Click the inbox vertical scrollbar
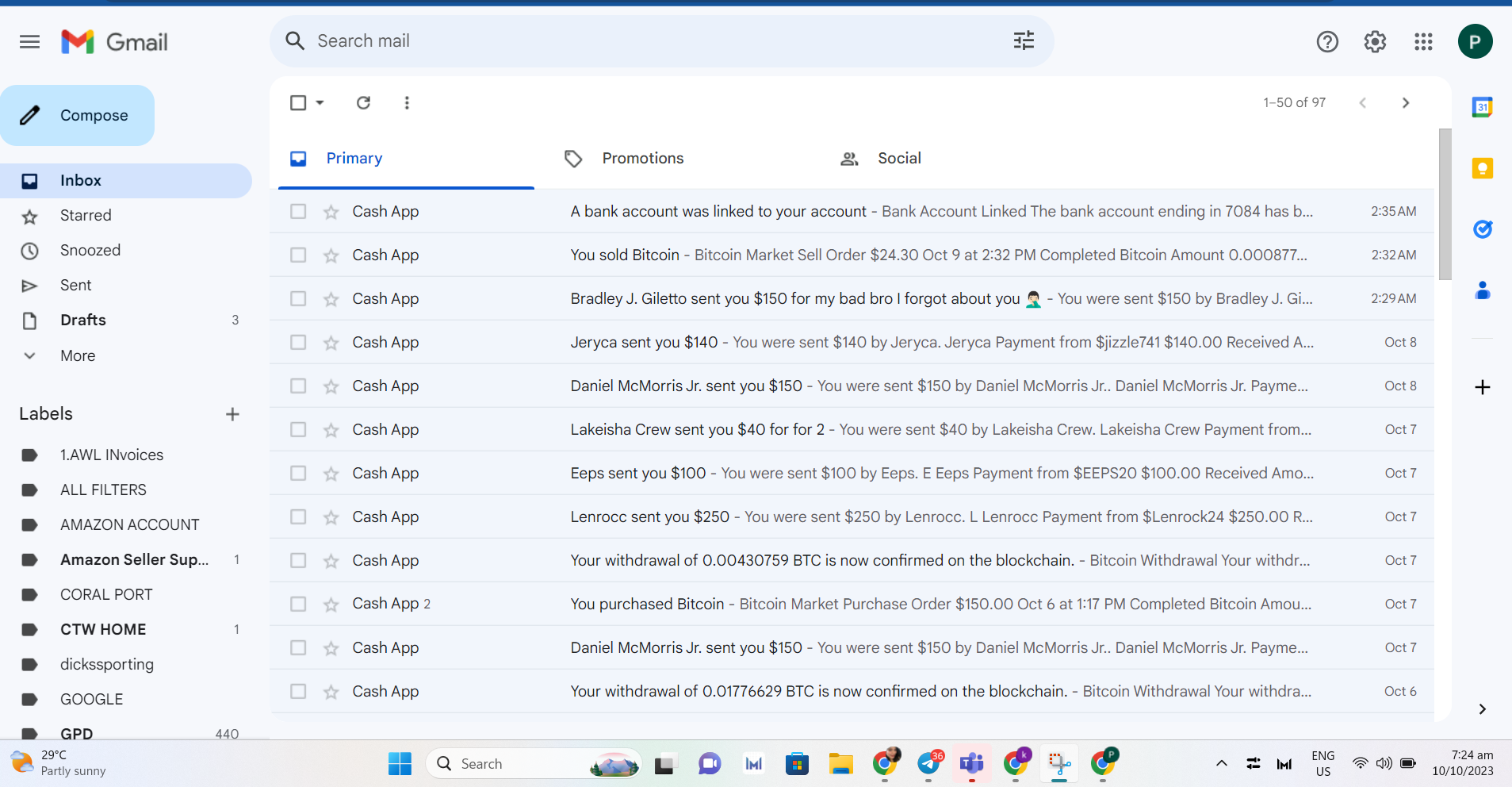The width and height of the screenshot is (1512, 787). (1445, 204)
